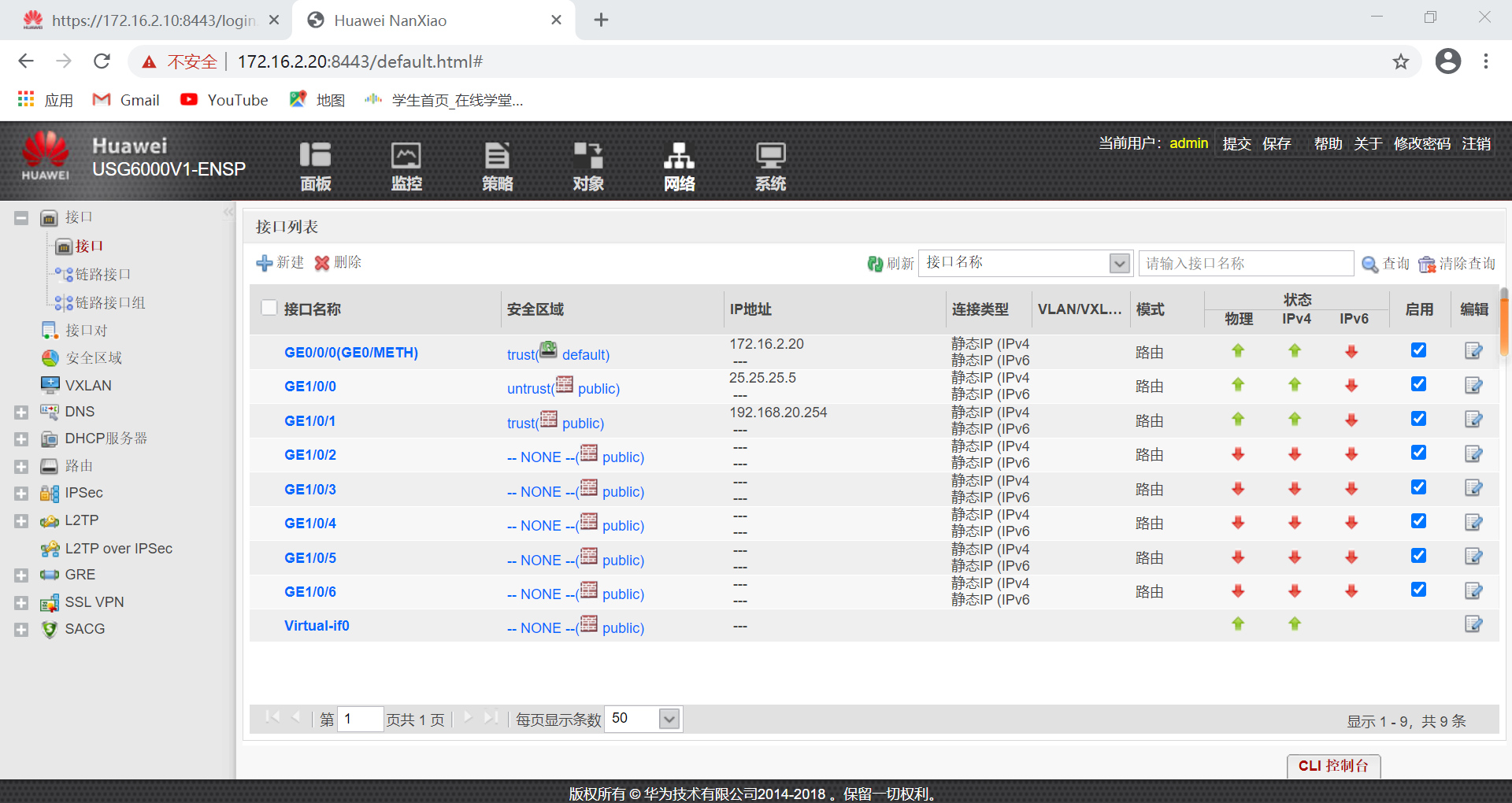Click the page number input field
The image size is (1512, 803).
pos(360,719)
